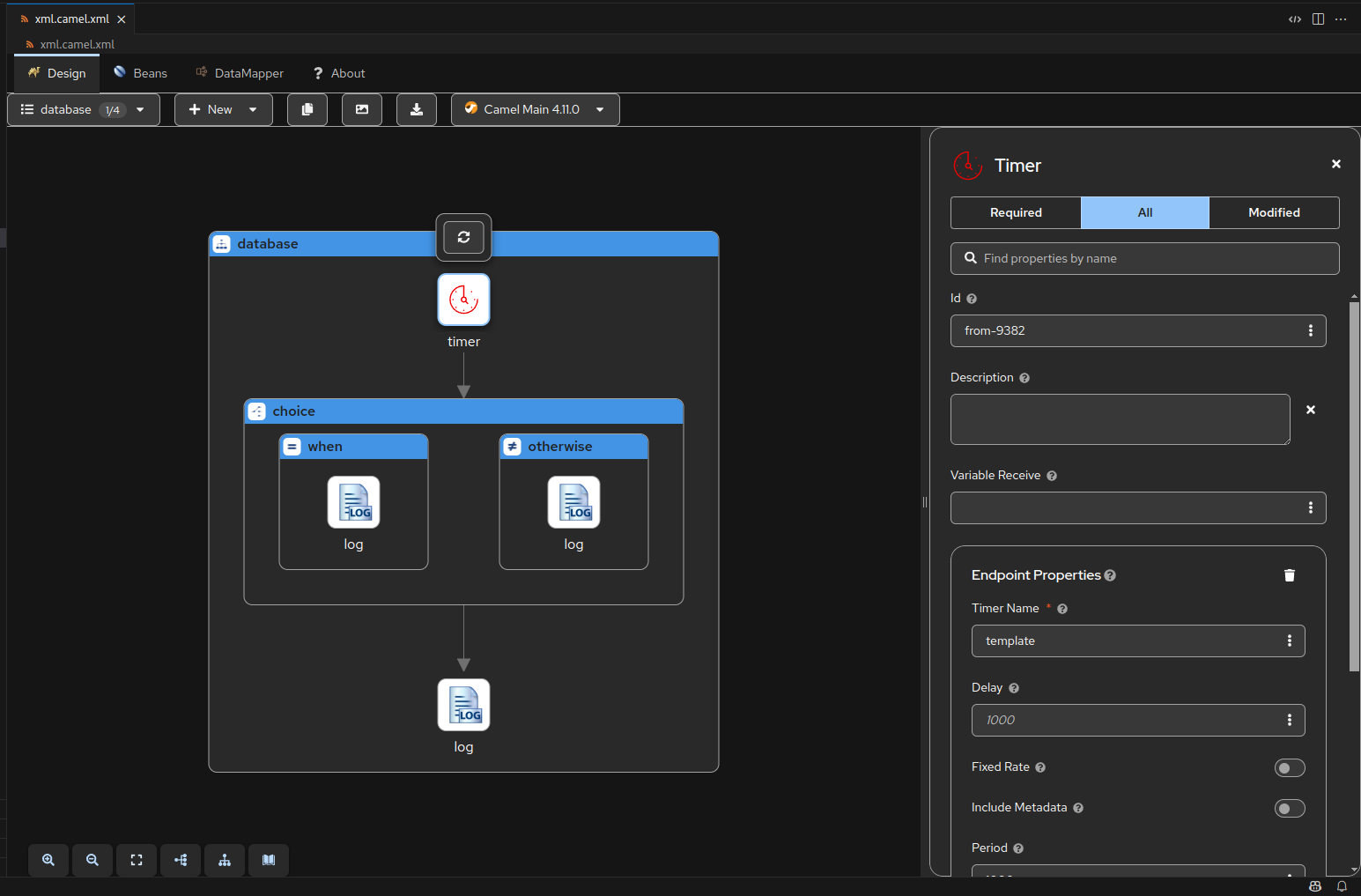
Task: Enable the Include Metadata toggle
Action: (1290, 808)
